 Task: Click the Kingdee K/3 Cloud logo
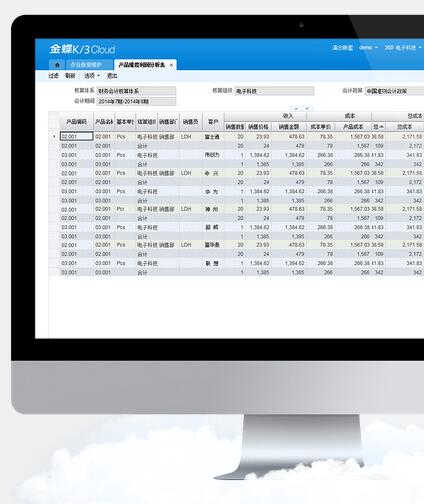(x=82, y=49)
